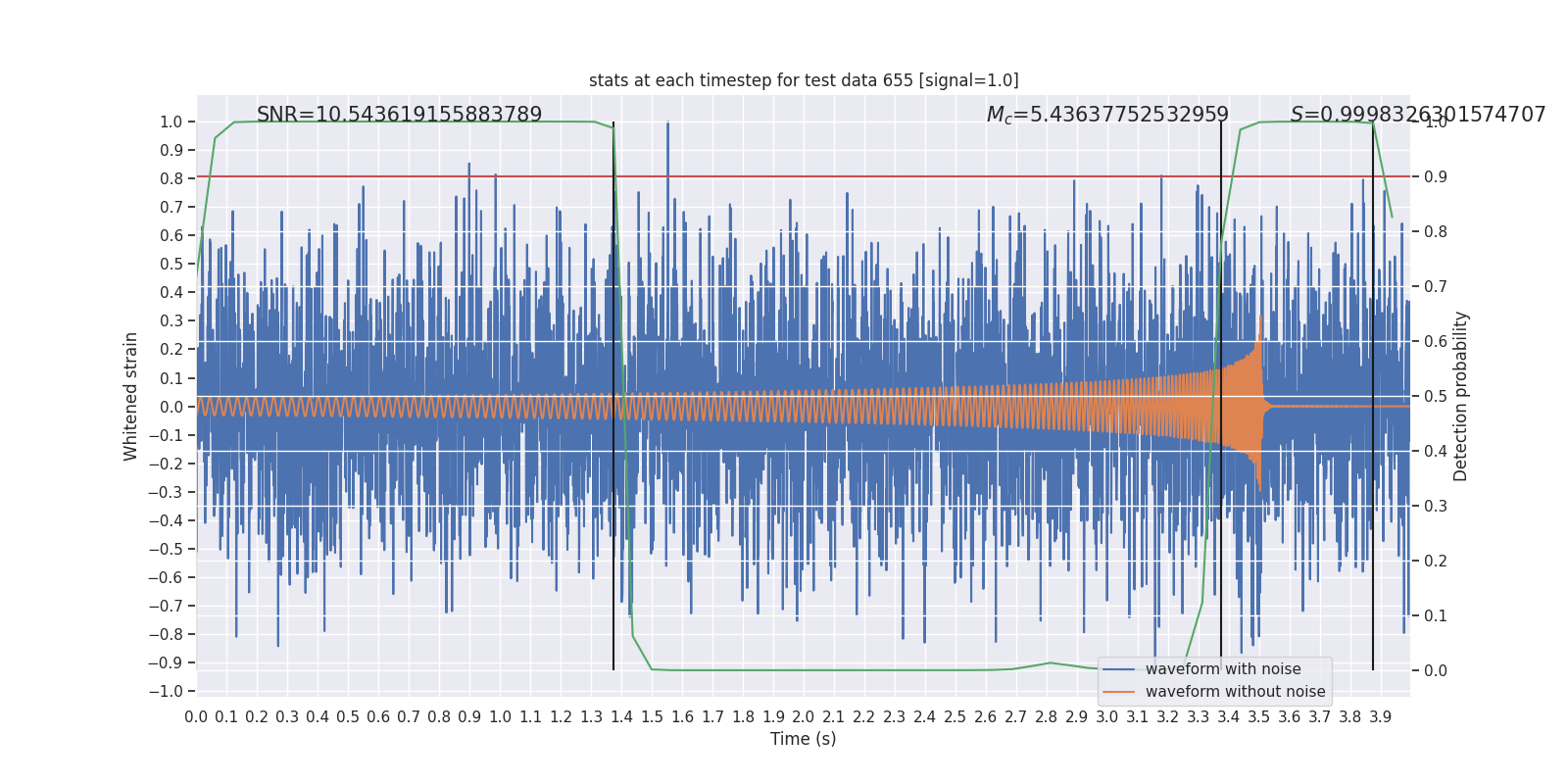
Task: Select the "Detection probability" axis label
Action: [1461, 396]
